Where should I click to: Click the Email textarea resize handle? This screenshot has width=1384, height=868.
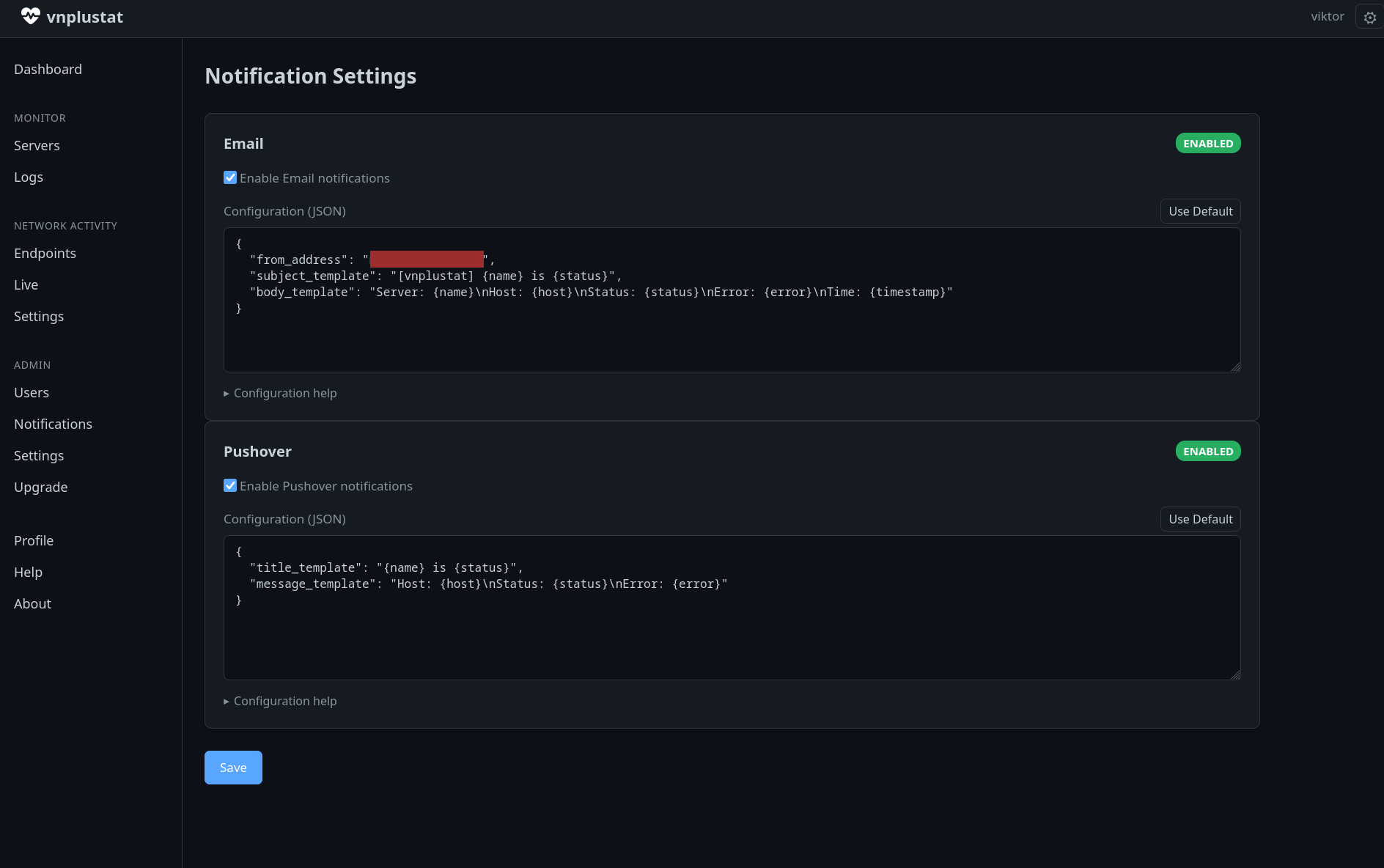pyautogui.click(x=1235, y=367)
